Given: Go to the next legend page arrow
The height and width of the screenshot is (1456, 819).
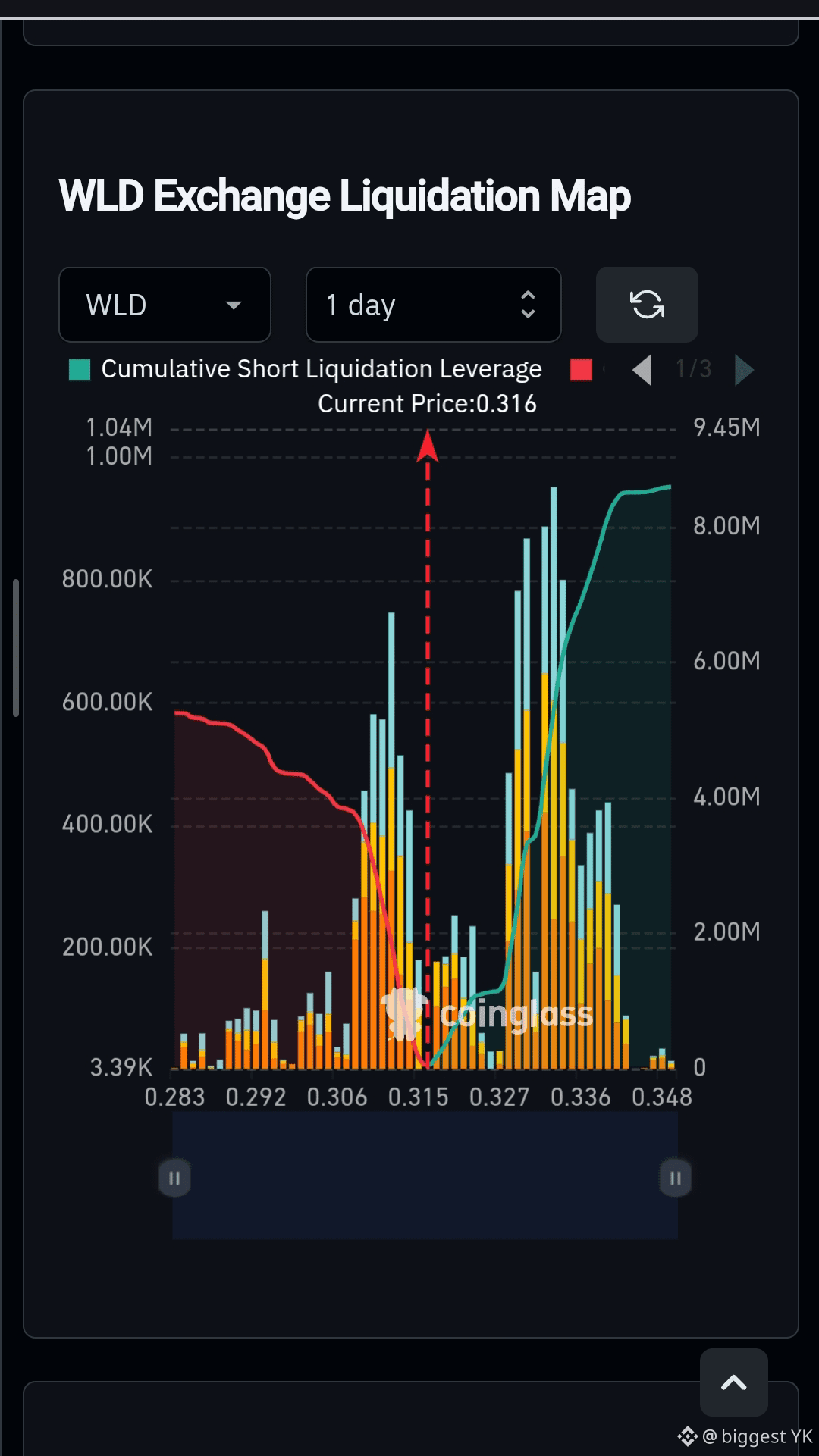Looking at the screenshot, I should point(745,370).
